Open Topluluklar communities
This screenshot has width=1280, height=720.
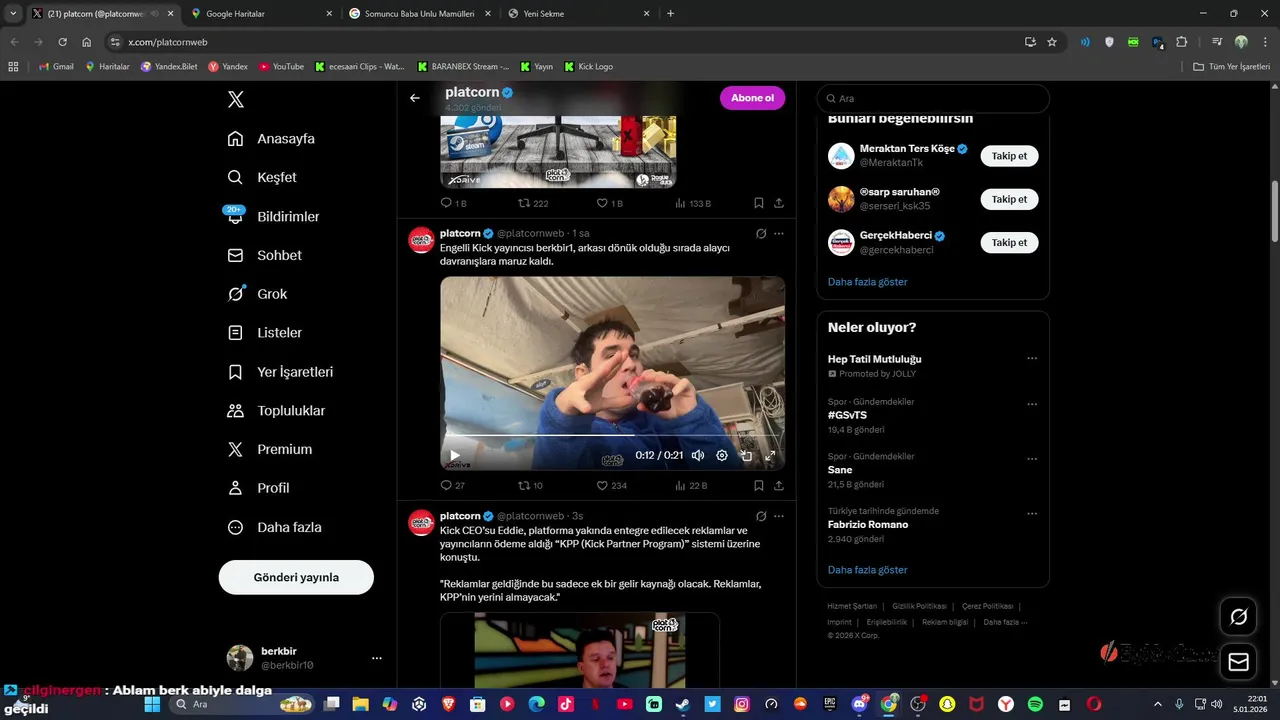pyautogui.click(x=277, y=410)
